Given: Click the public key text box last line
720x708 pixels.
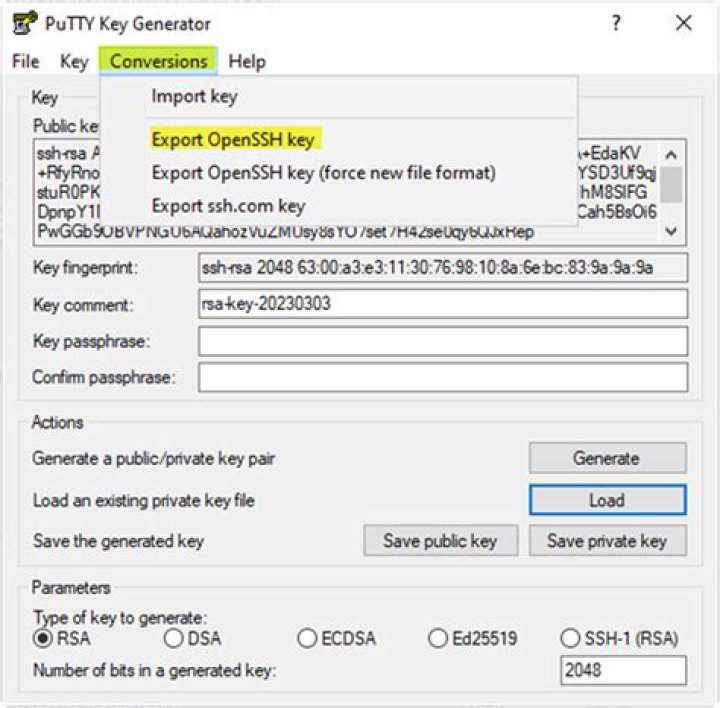Looking at the screenshot, I should pos(285,232).
